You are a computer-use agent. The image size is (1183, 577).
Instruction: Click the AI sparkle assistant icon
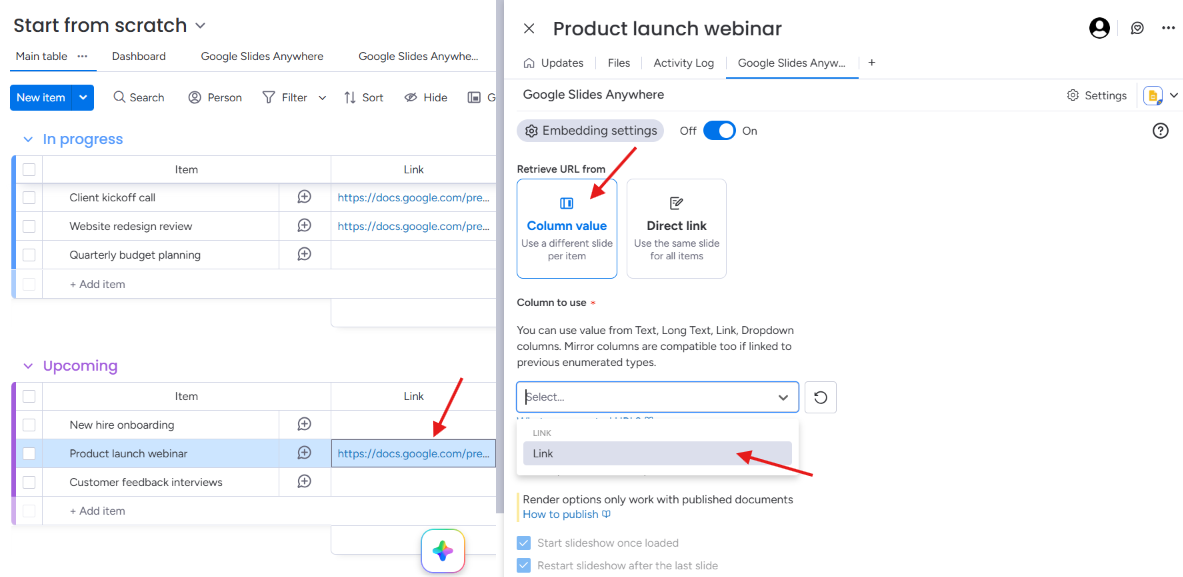tap(443, 551)
